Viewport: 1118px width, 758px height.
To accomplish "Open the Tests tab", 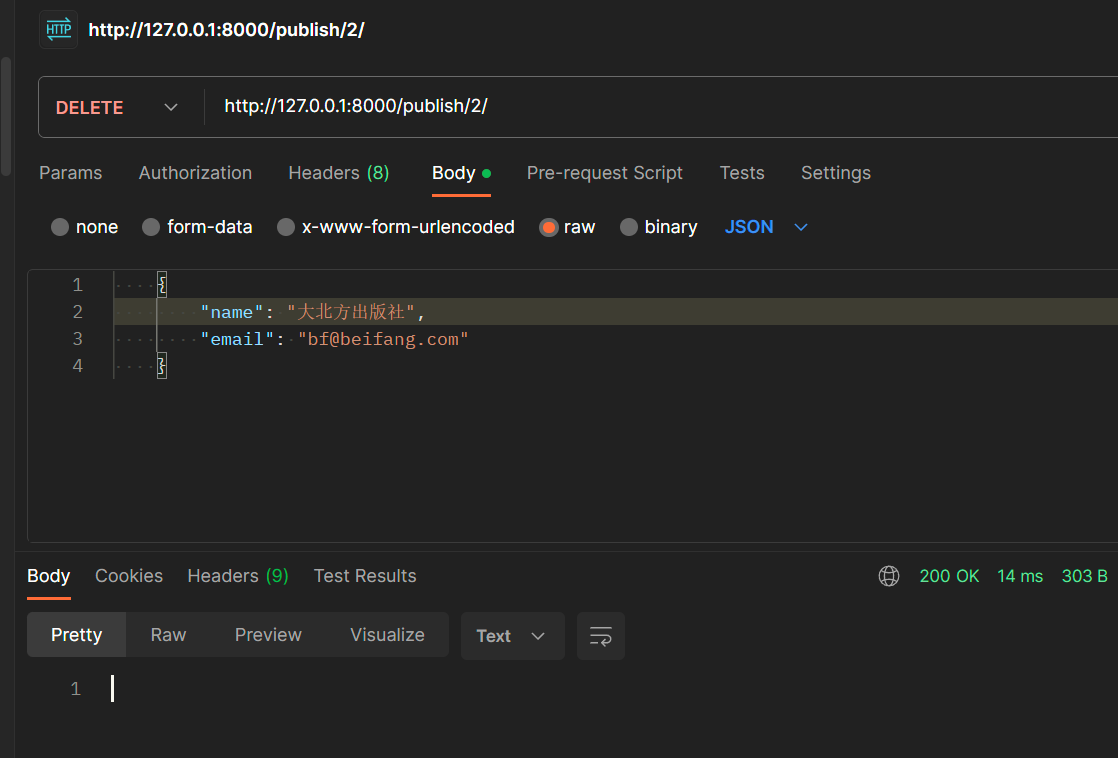I will click(x=742, y=173).
